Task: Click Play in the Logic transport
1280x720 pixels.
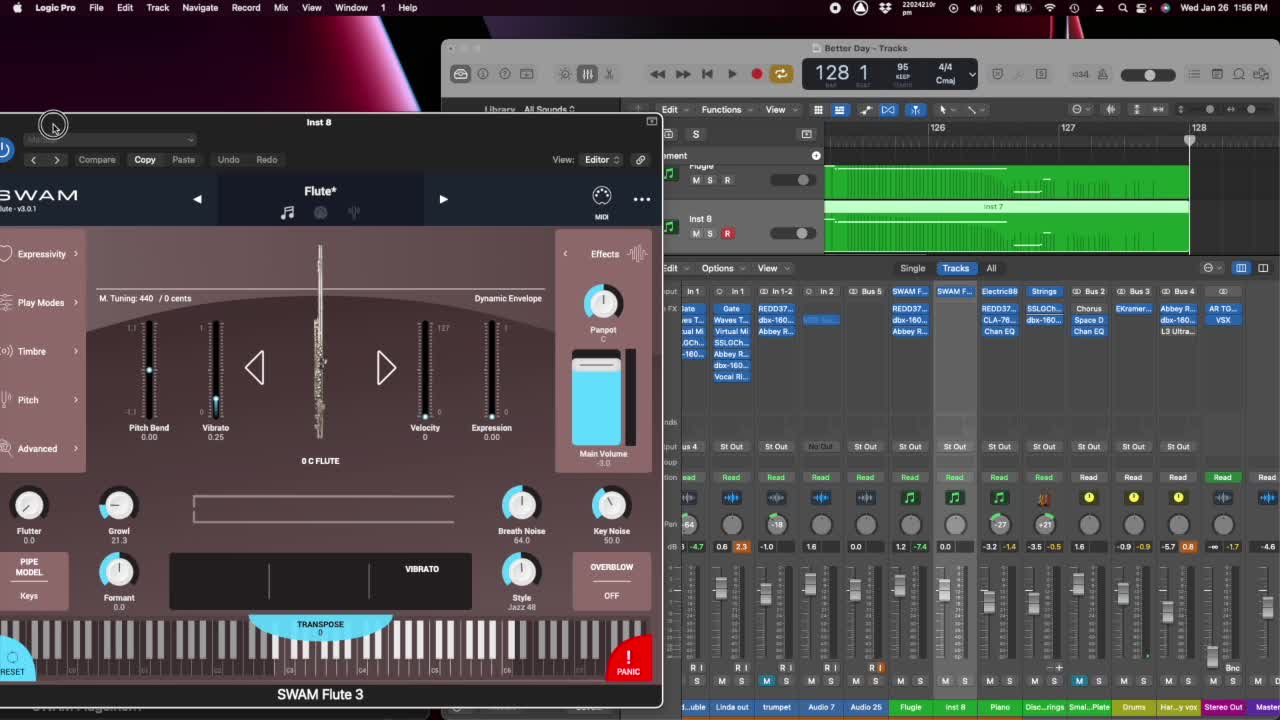Action: coord(732,74)
